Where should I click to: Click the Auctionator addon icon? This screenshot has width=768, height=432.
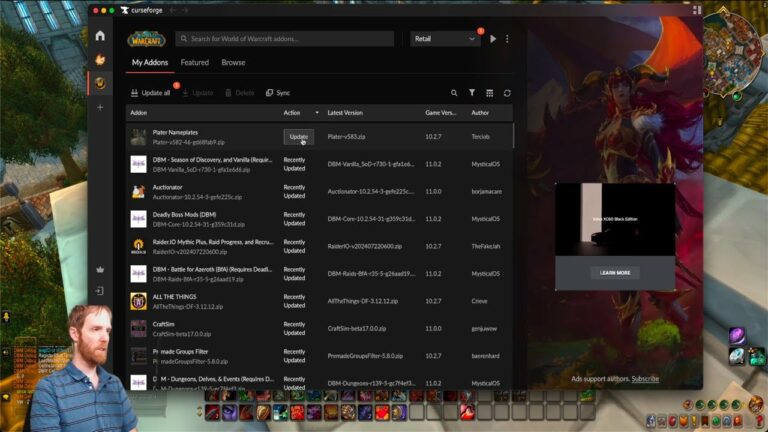tap(138, 192)
